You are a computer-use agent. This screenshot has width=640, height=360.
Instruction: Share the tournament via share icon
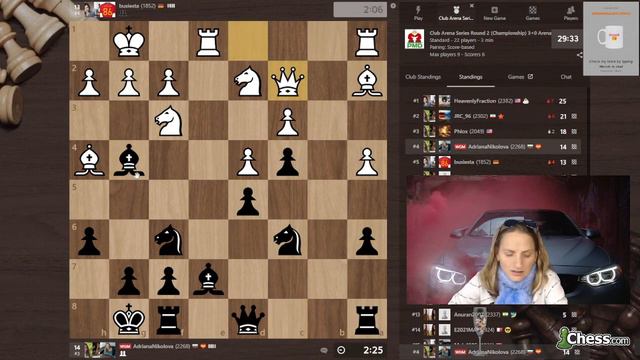(580, 55)
